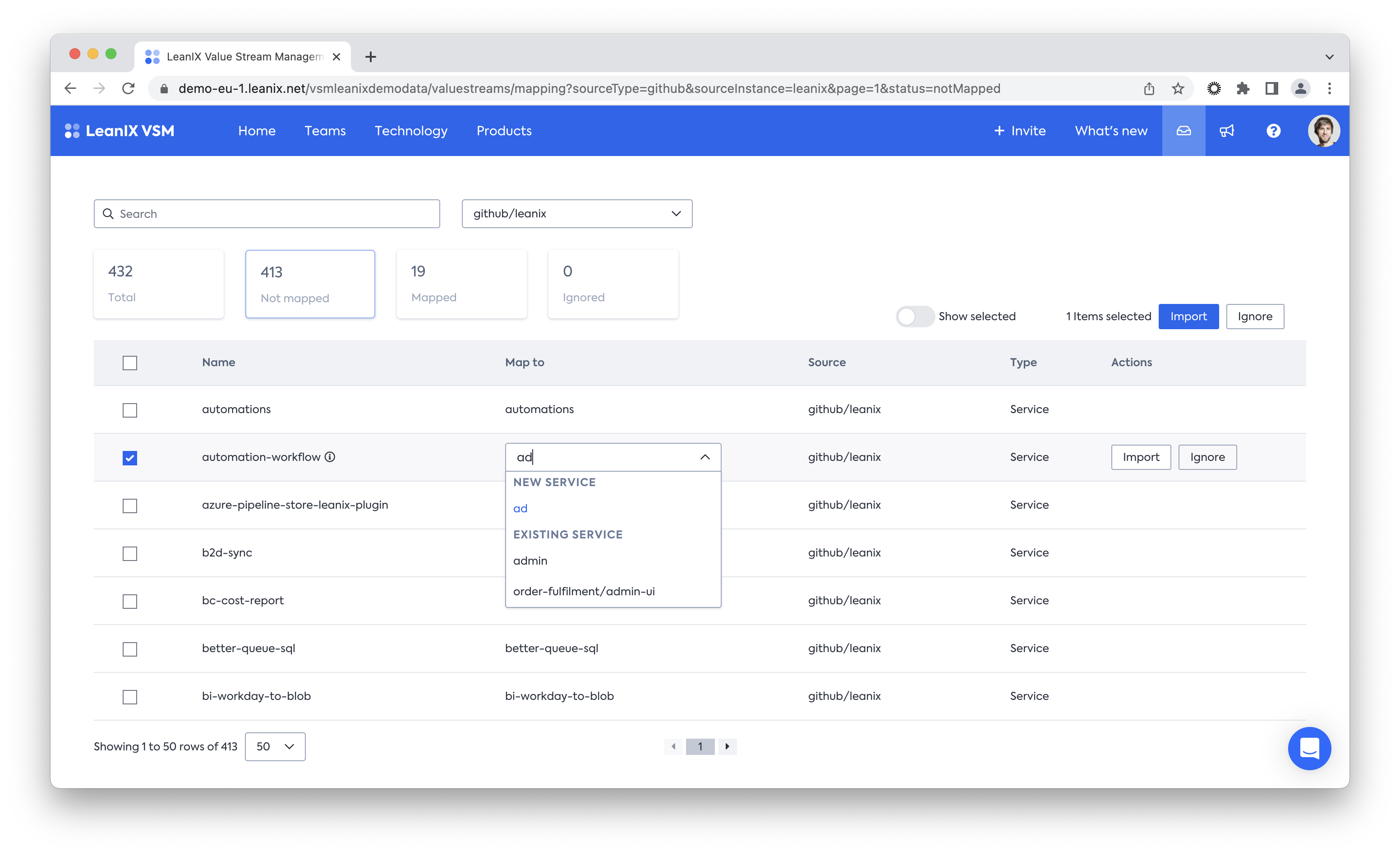Click inside the Search field
Viewport: 1400px width, 855px height.
(x=267, y=214)
